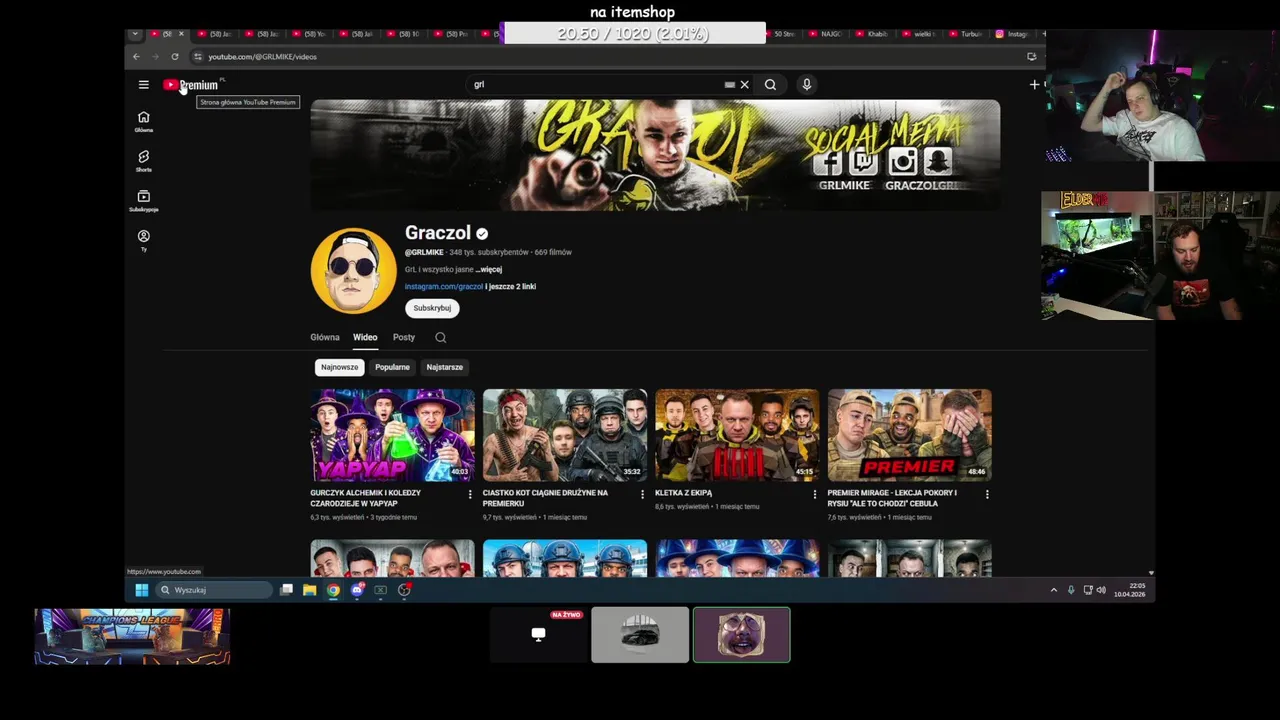
Task: View site information icon beside URL
Action: (198, 56)
